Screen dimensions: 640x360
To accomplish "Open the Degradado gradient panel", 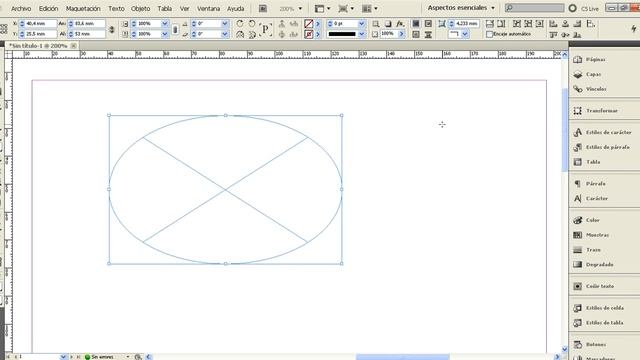I will (x=593, y=264).
